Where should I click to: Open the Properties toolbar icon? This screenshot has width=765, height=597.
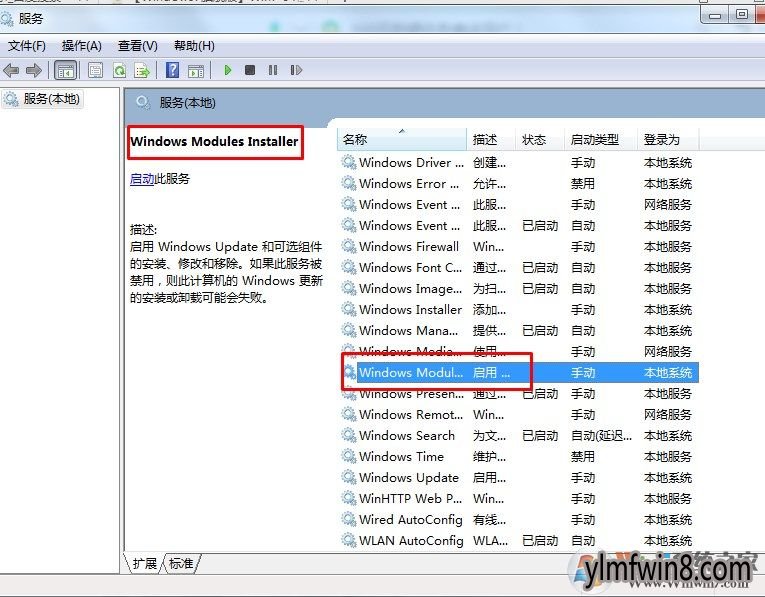(x=96, y=70)
